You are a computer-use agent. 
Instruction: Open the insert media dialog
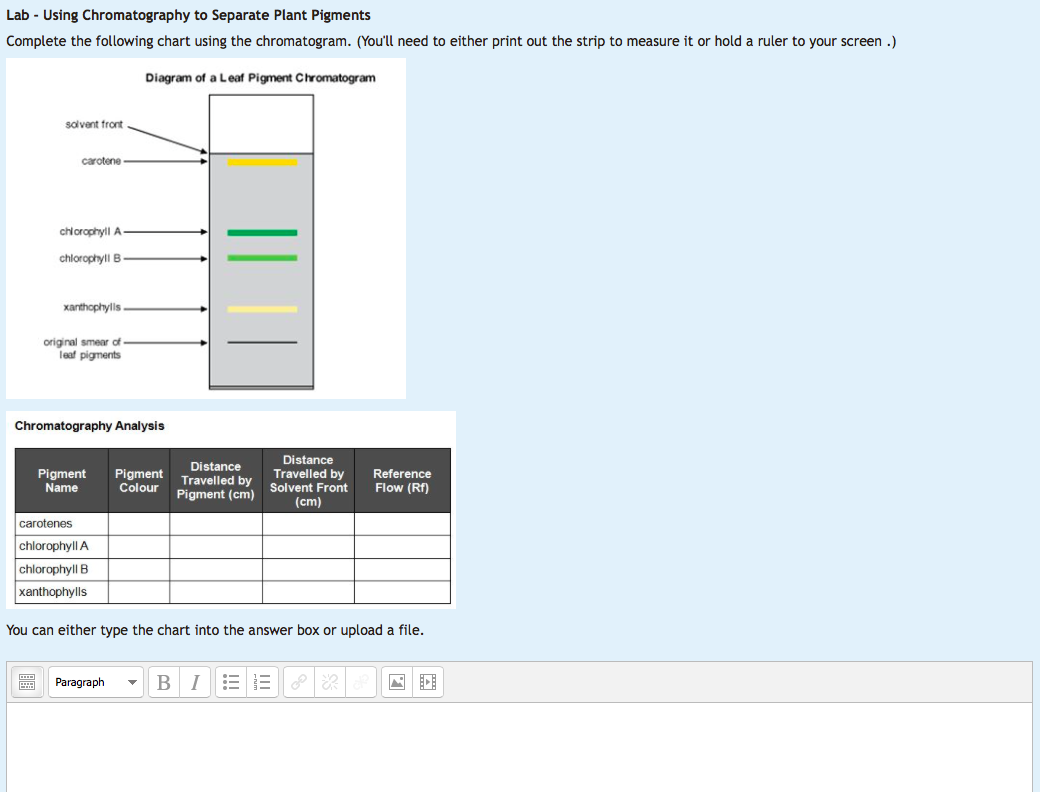point(428,683)
